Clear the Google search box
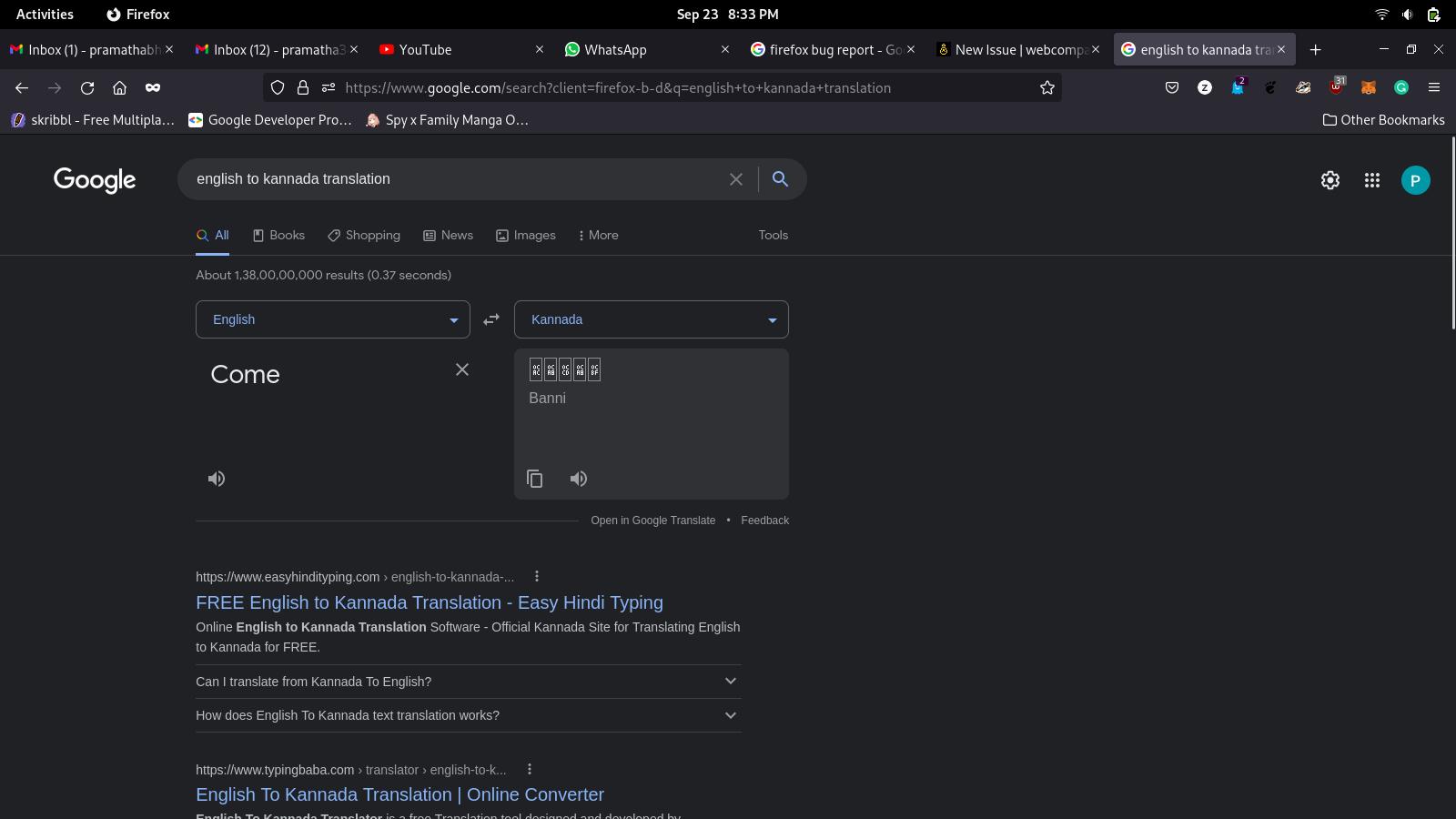The image size is (1456, 819). [736, 179]
